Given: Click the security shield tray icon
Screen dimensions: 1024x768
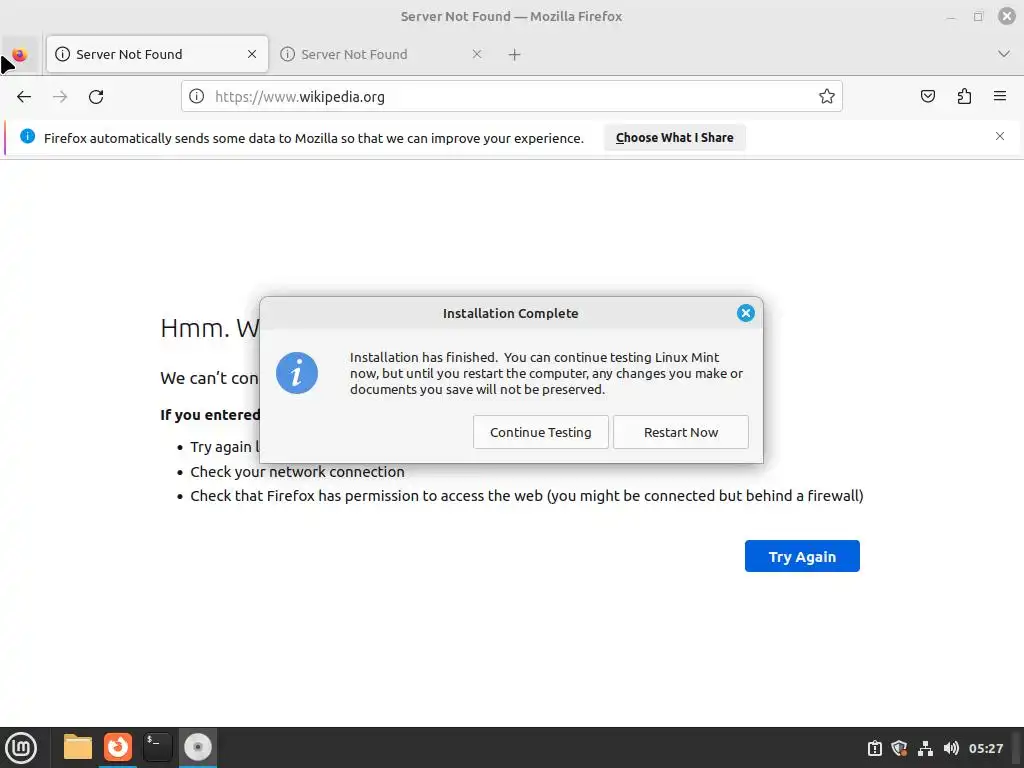Looking at the screenshot, I should coord(899,748).
